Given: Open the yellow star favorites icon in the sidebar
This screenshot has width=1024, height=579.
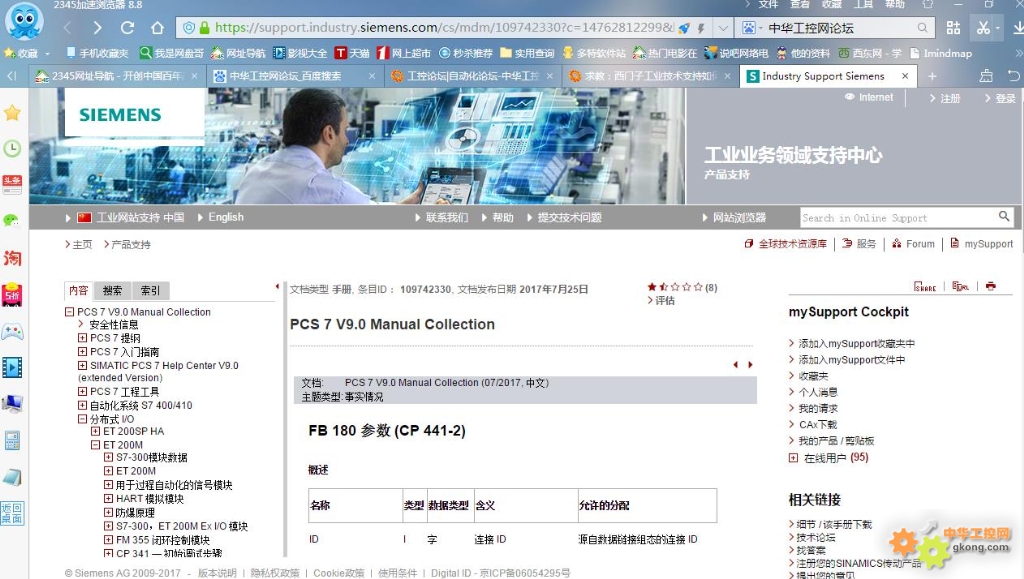Looking at the screenshot, I should tap(12, 112).
